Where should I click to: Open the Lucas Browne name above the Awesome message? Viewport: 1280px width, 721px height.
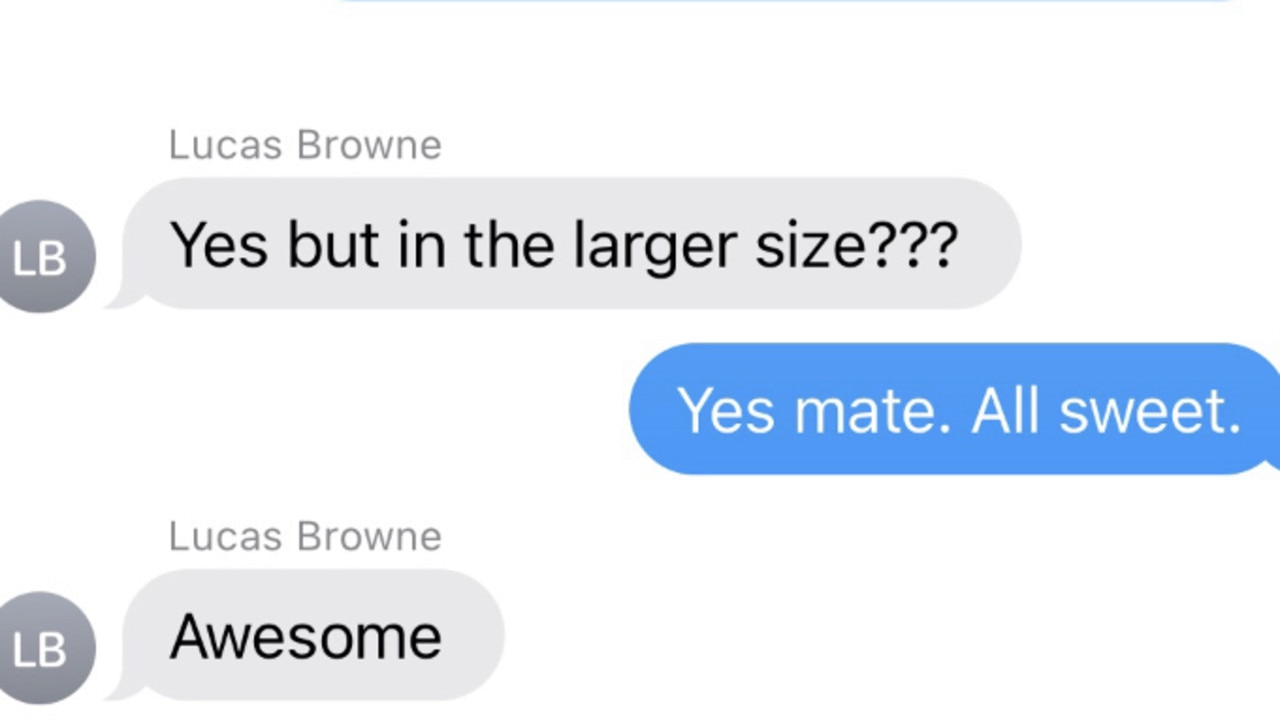coord(305,537)
